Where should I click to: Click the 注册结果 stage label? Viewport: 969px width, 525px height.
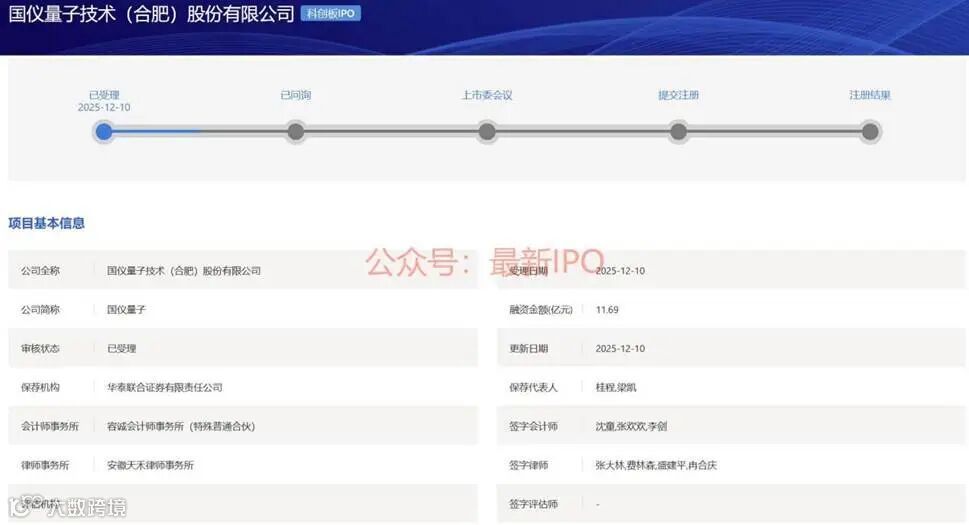point(870,95)
